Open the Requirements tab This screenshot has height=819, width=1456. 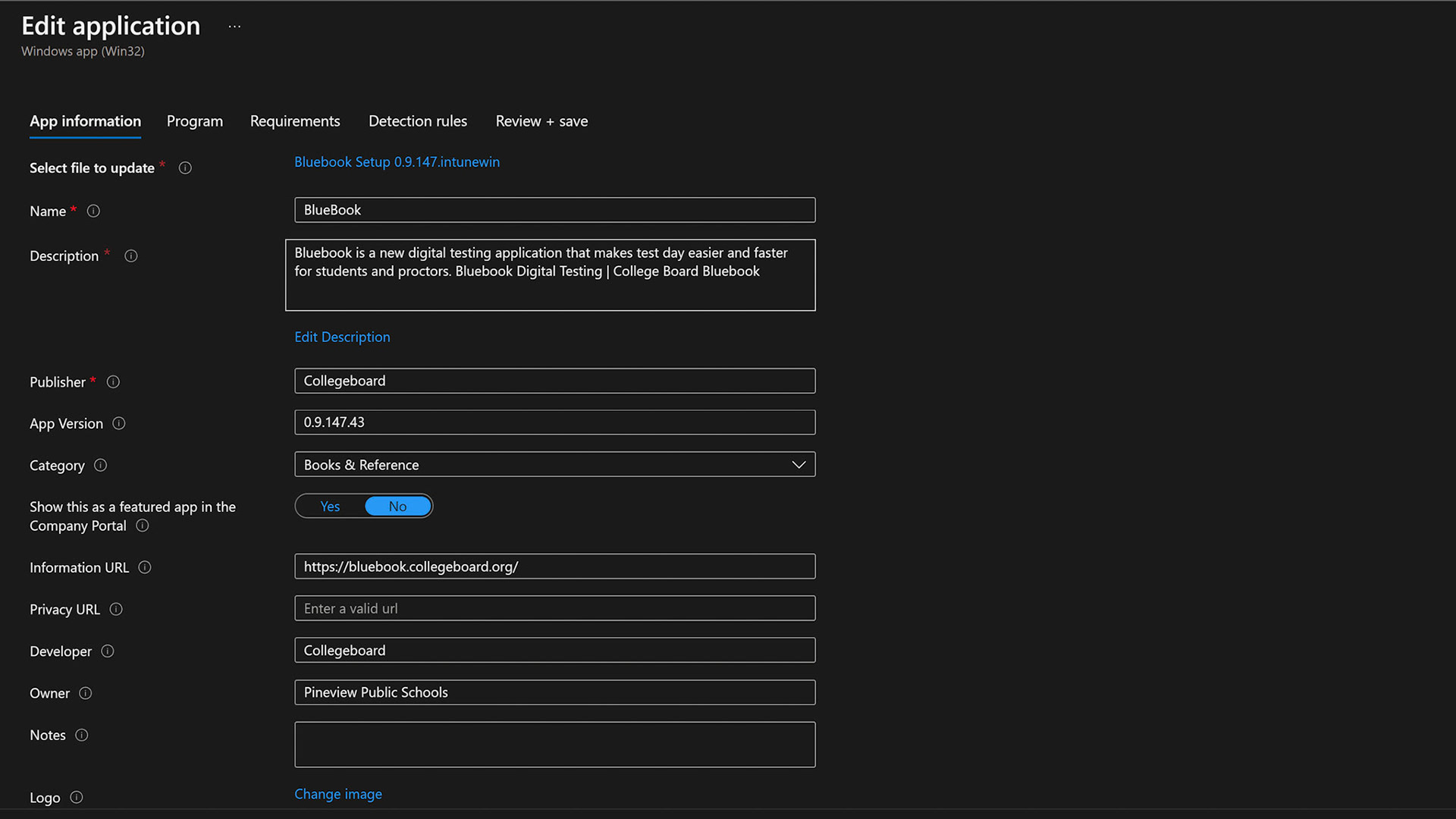click(295, 121)
